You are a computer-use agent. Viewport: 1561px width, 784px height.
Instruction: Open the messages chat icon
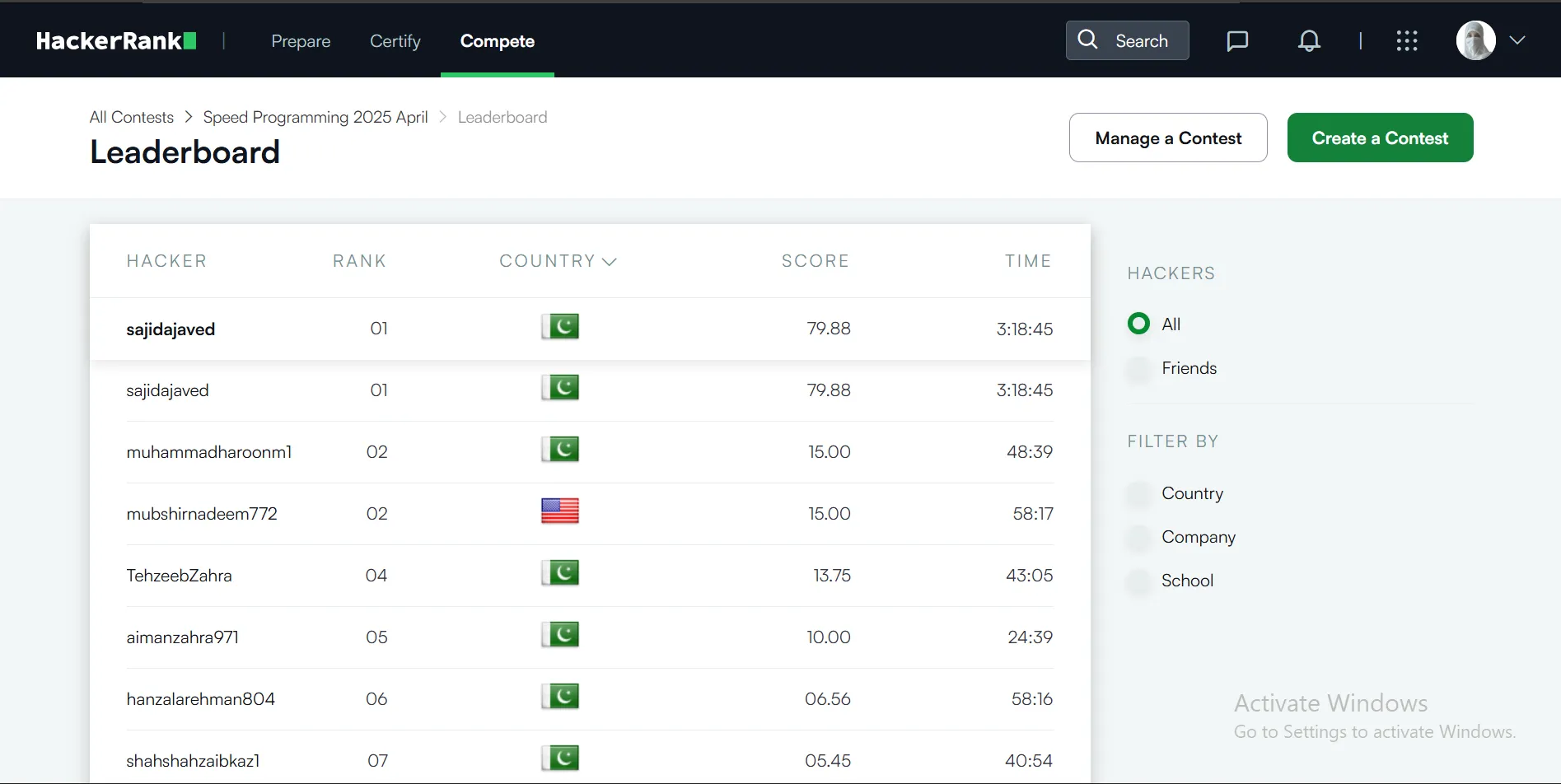tap(1237, 41)
